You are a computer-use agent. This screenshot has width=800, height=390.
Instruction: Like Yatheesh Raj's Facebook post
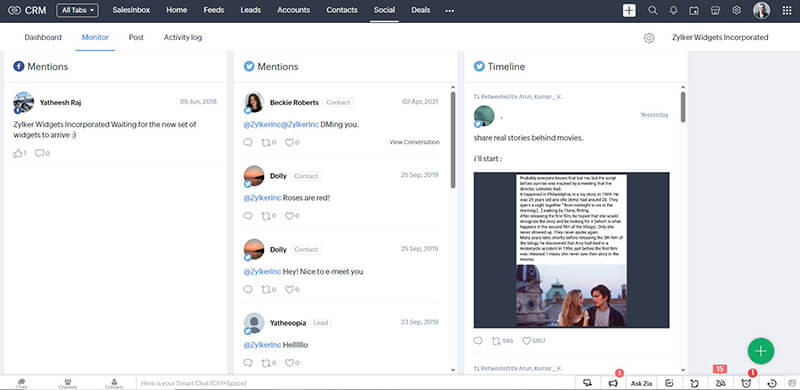[19, 153]
